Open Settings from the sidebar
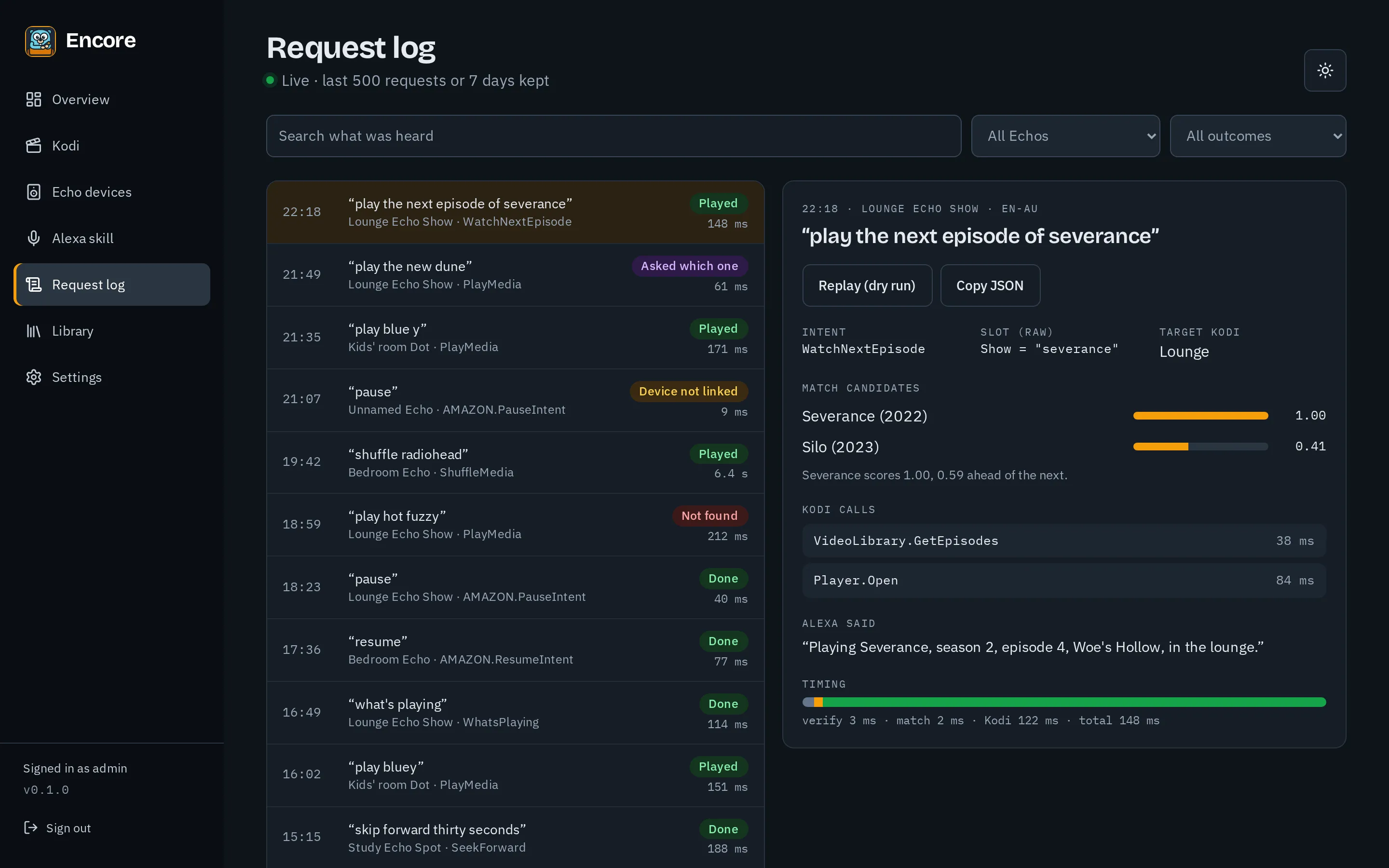This screenshot has height=868, width=1389. click(112, 377)
